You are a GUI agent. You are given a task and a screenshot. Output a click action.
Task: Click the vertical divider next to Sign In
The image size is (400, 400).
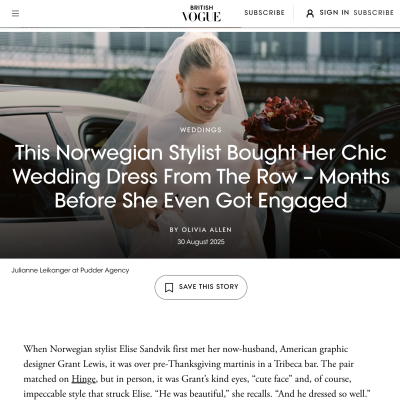293,13
